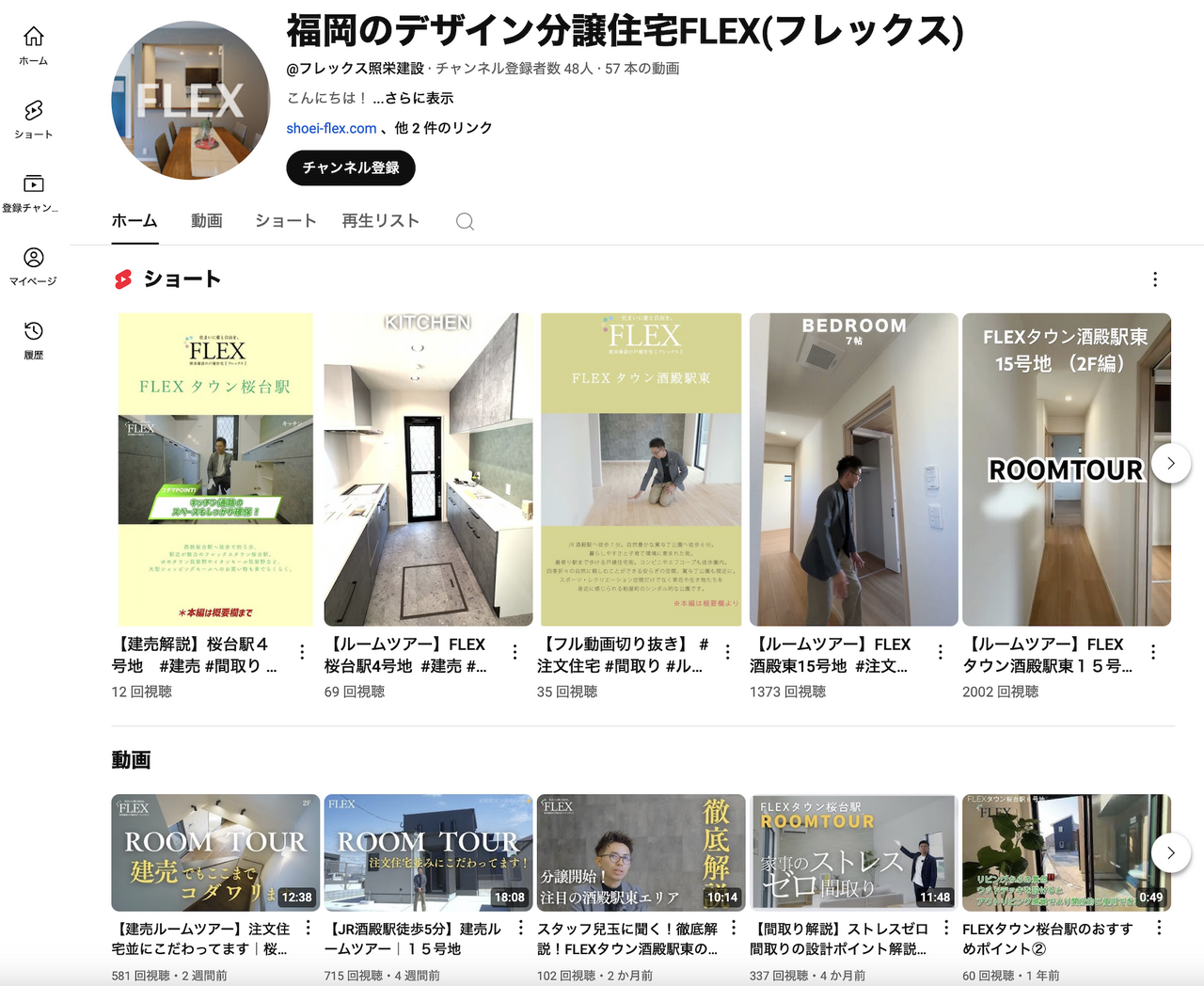Open the shoei-flex.com link
This screenshot has height=986, width=1204.
pyautogui.click(x=331, y=128)
